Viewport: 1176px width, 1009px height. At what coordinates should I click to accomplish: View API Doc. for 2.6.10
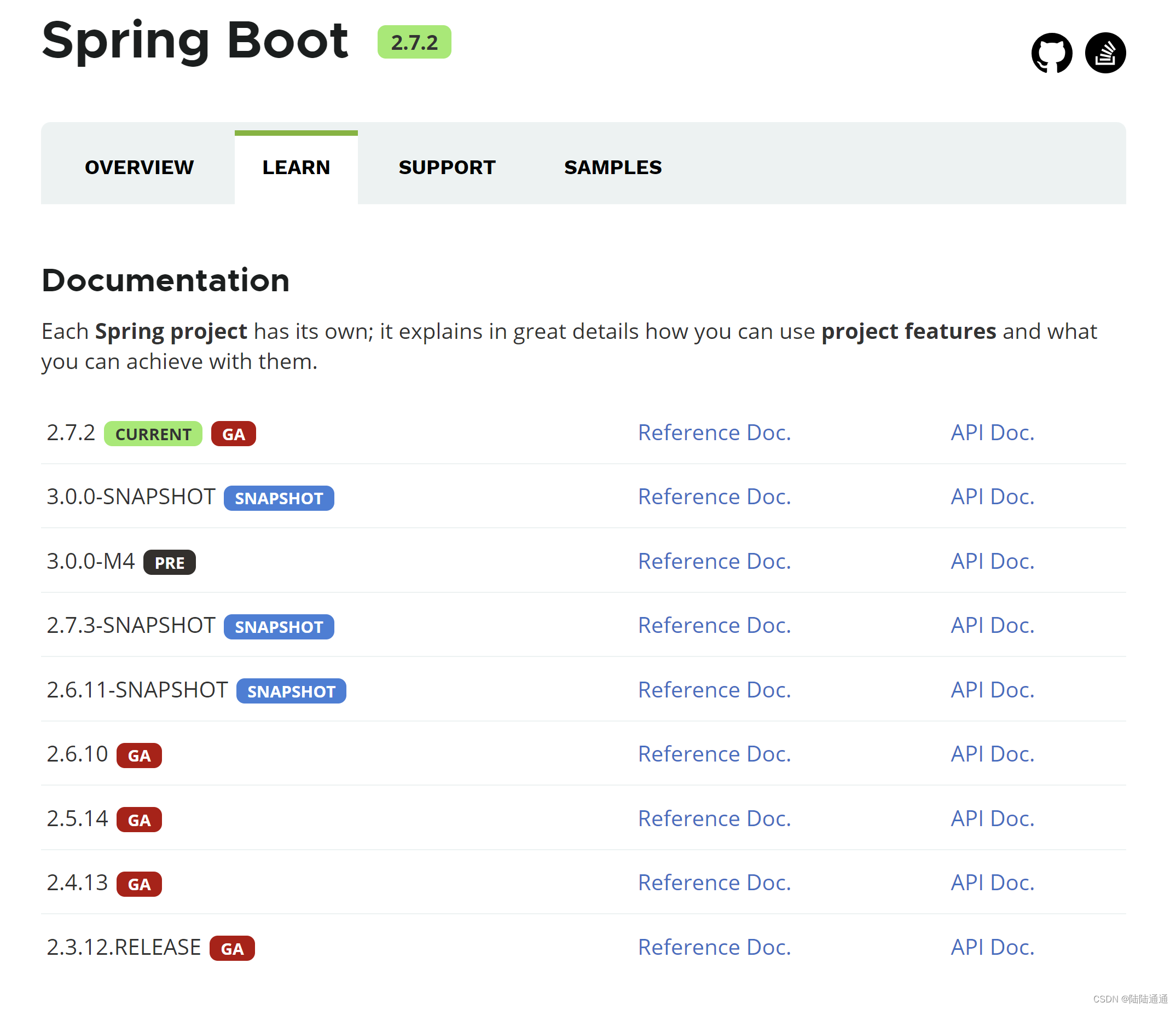tap(992, 754)
